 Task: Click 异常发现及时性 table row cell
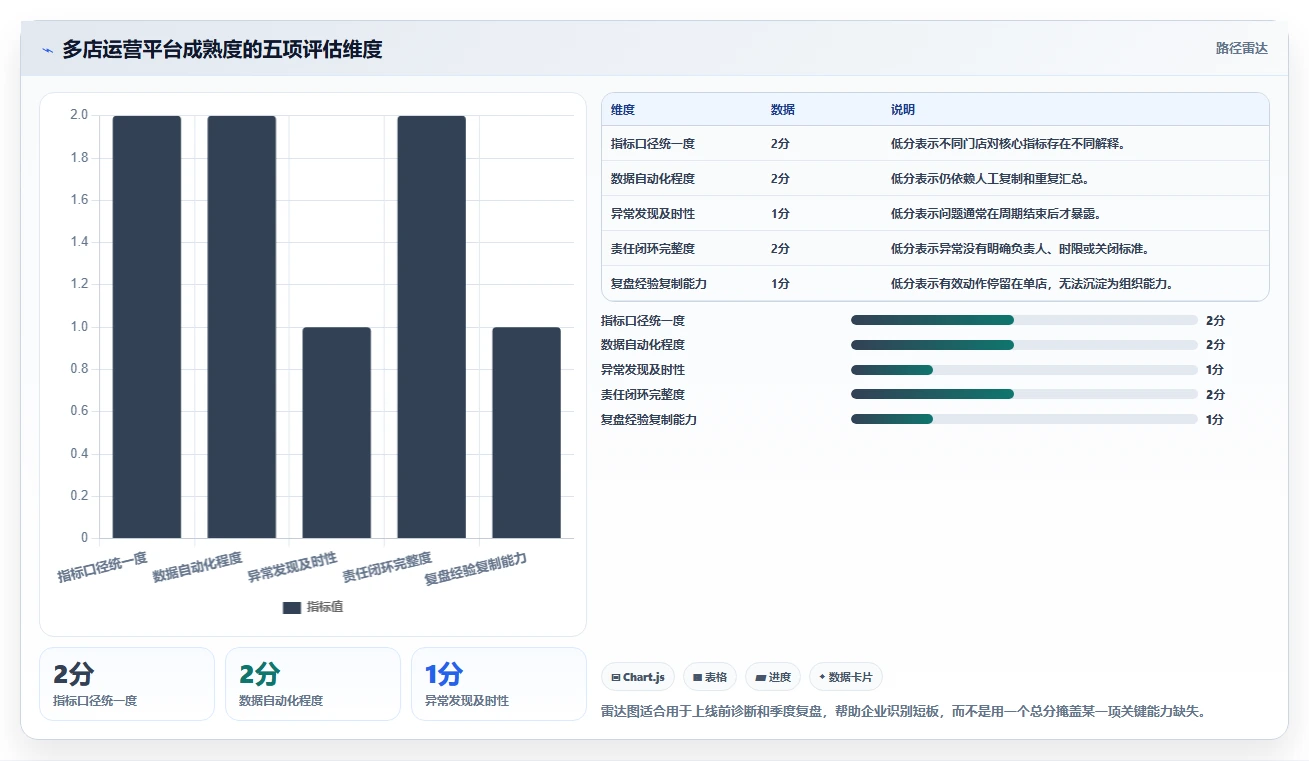pyautogui.click(x=653, y=214)
